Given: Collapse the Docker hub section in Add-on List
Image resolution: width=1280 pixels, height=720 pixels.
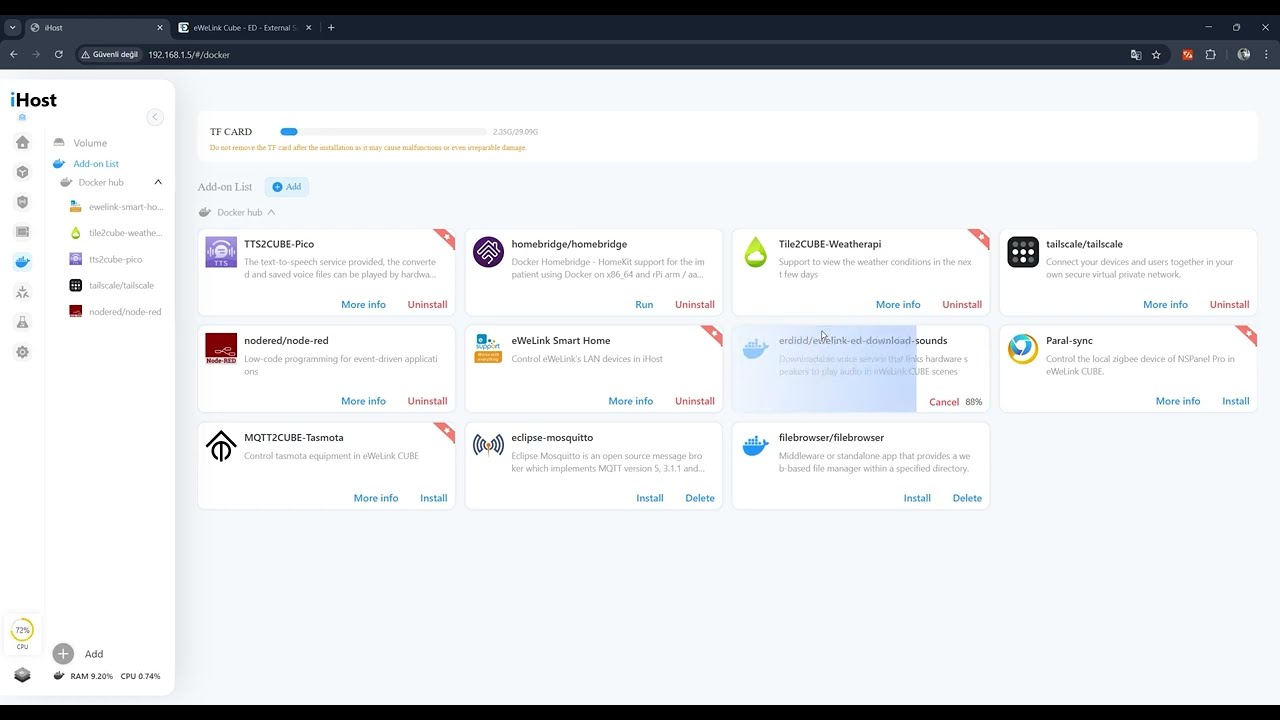Looking at the screenshot, I should (271, 212).
